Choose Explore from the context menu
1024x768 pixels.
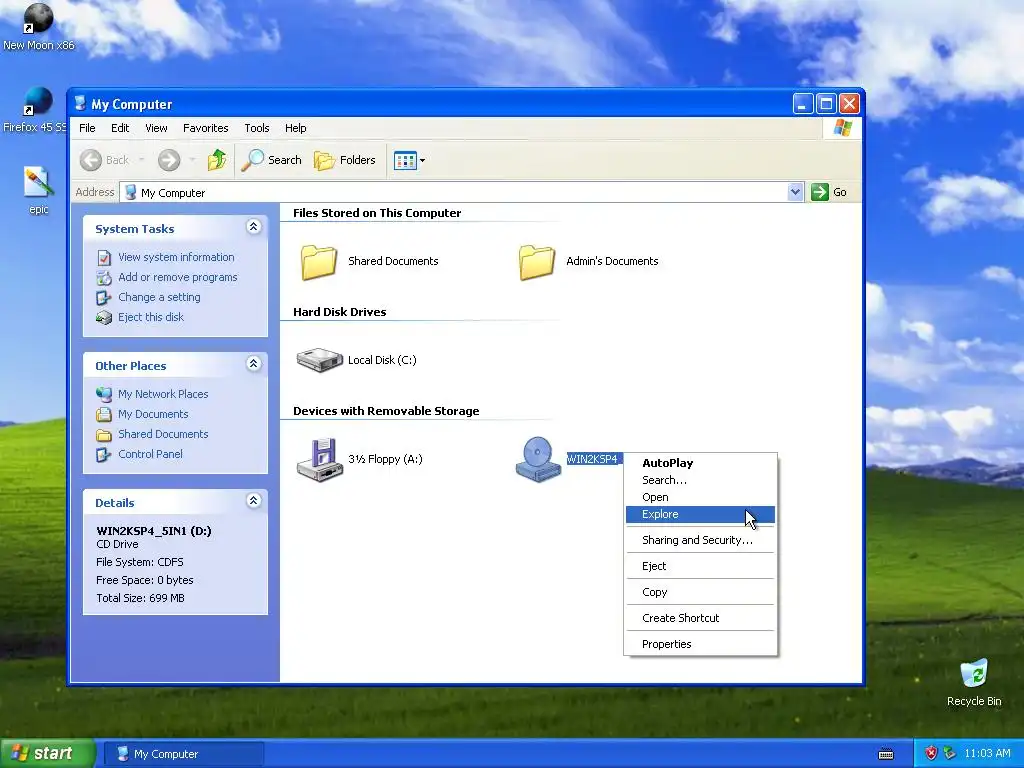700,515
